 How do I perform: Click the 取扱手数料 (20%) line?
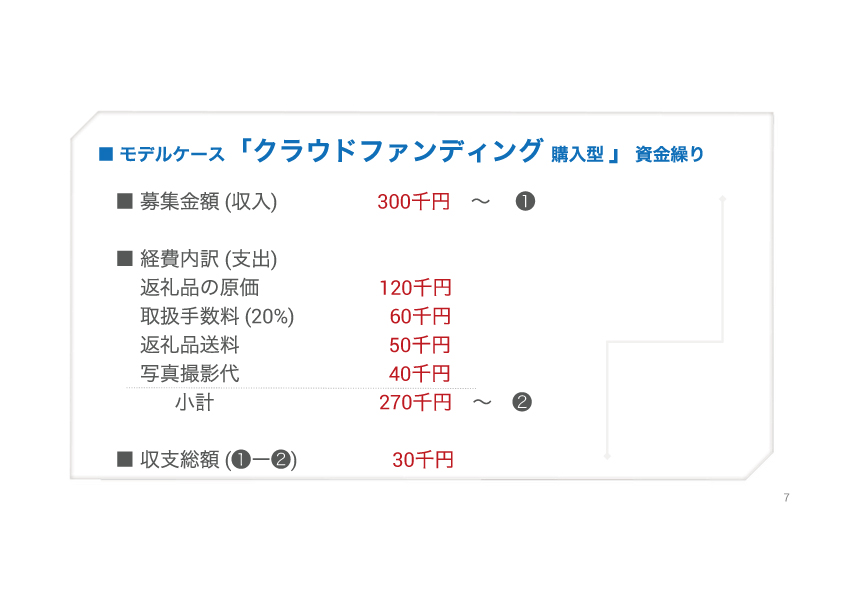217,317
